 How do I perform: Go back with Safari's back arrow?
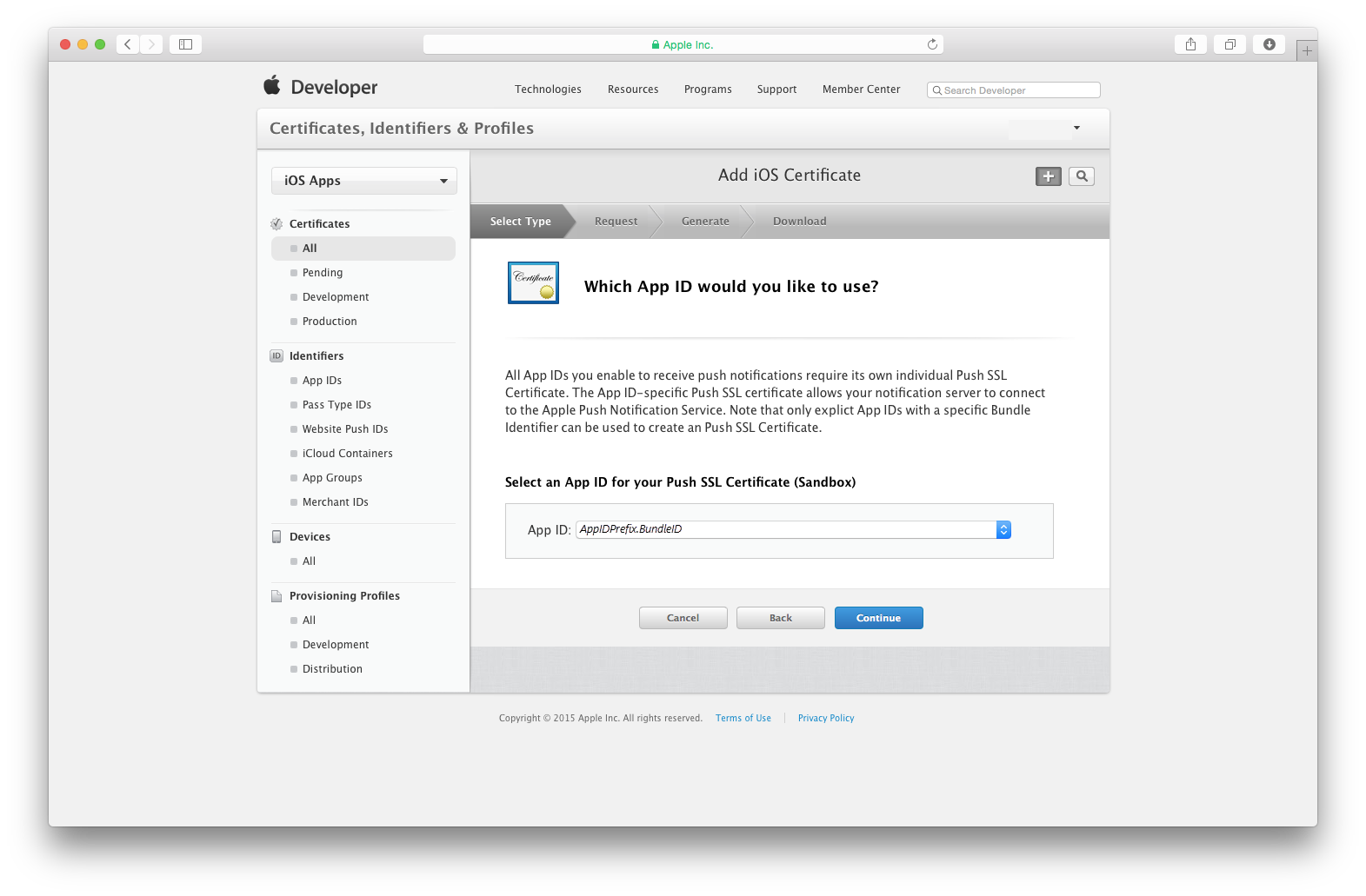pyautogui.click(x=128, y=44)
